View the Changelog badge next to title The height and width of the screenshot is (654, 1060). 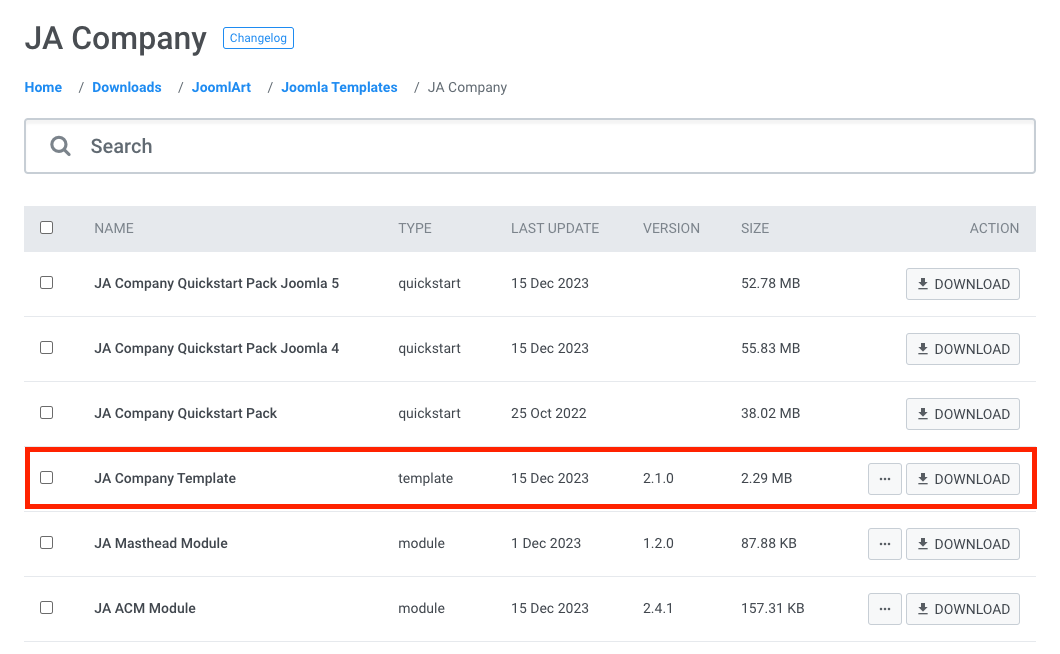tap(258, 39)
